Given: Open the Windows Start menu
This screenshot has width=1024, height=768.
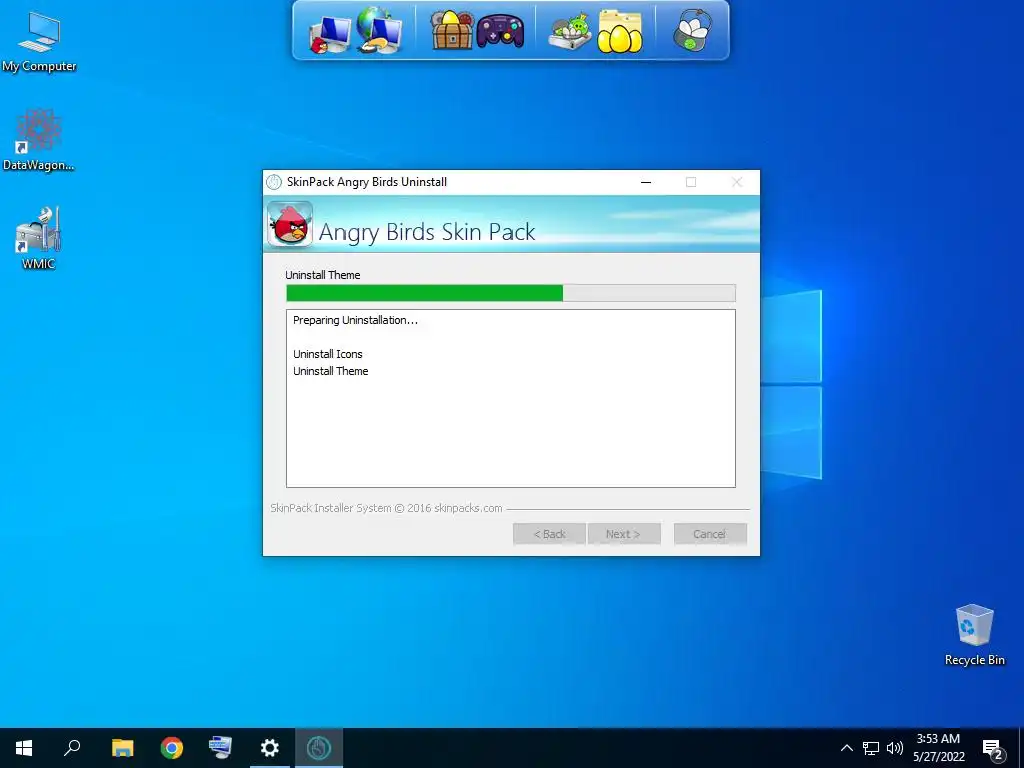Looking at the screenshot, I should pyautogui.click(x=24, y=748).
